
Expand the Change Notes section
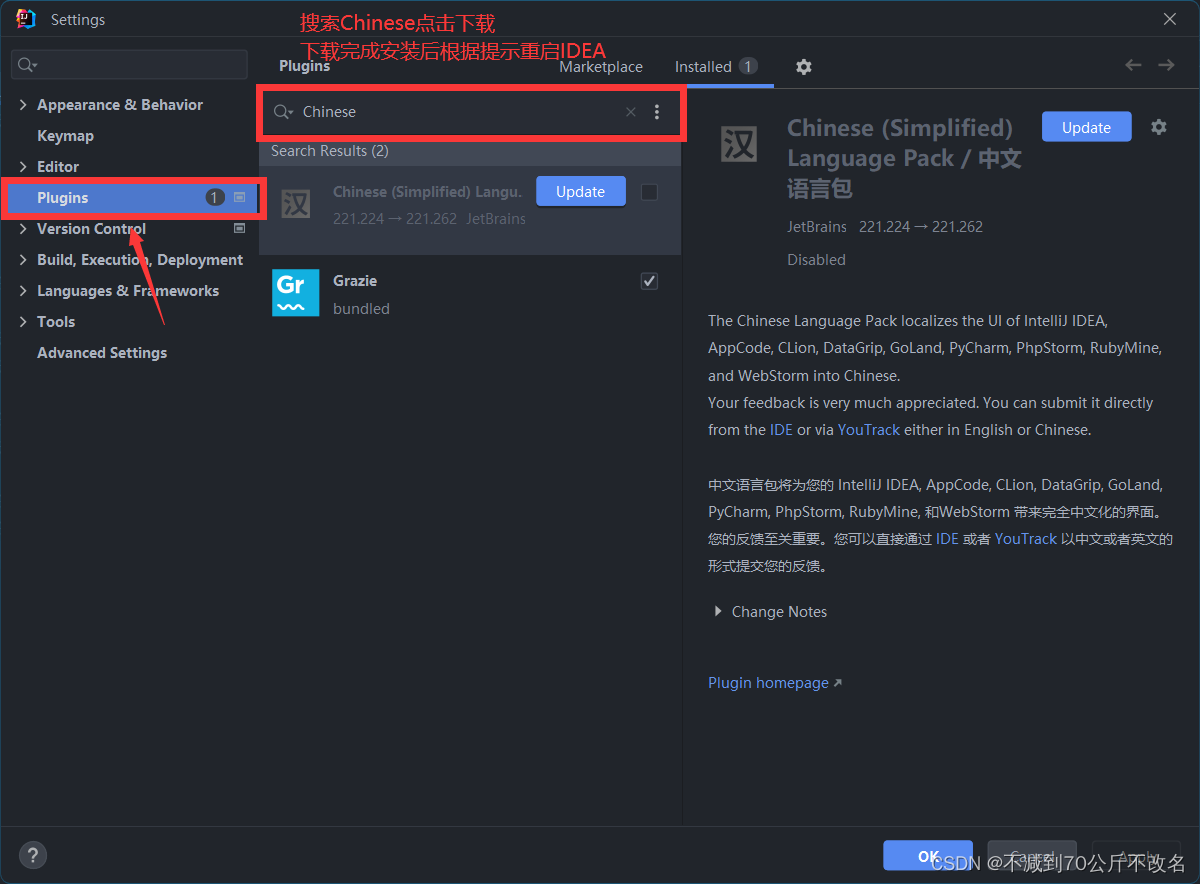717,611
